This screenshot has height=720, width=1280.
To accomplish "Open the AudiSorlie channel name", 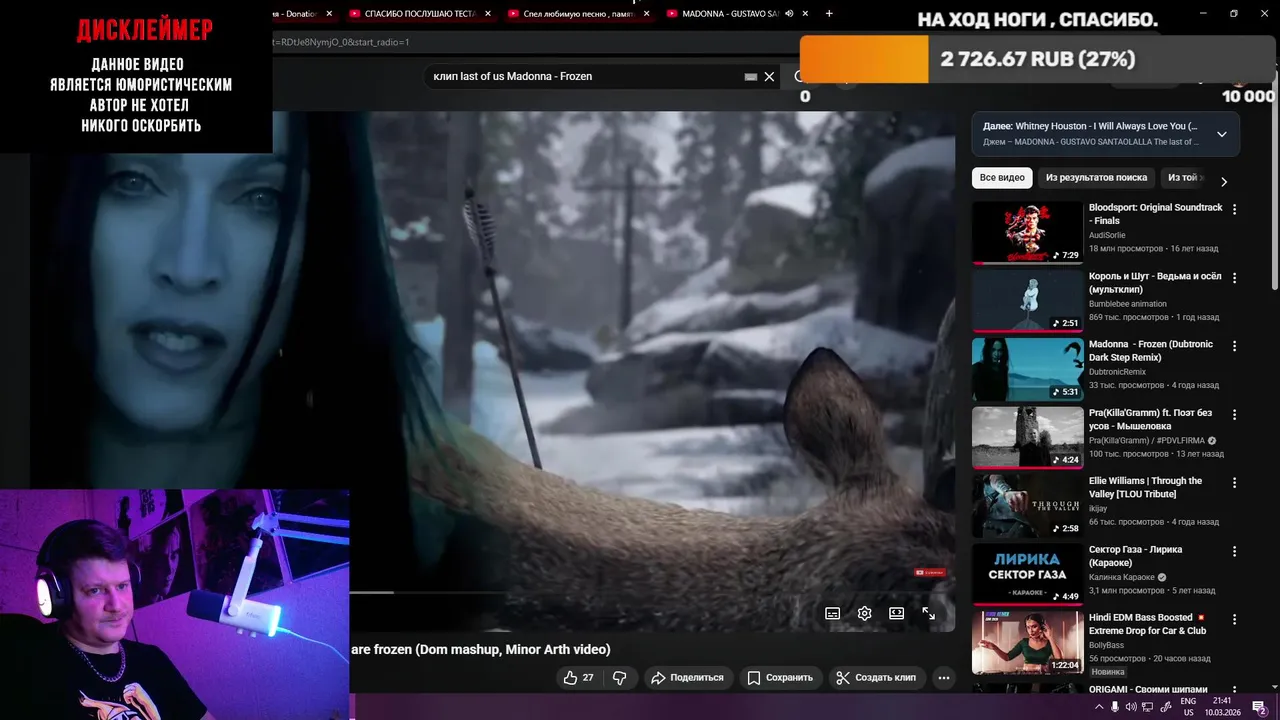I will [x=1108, y=235].
